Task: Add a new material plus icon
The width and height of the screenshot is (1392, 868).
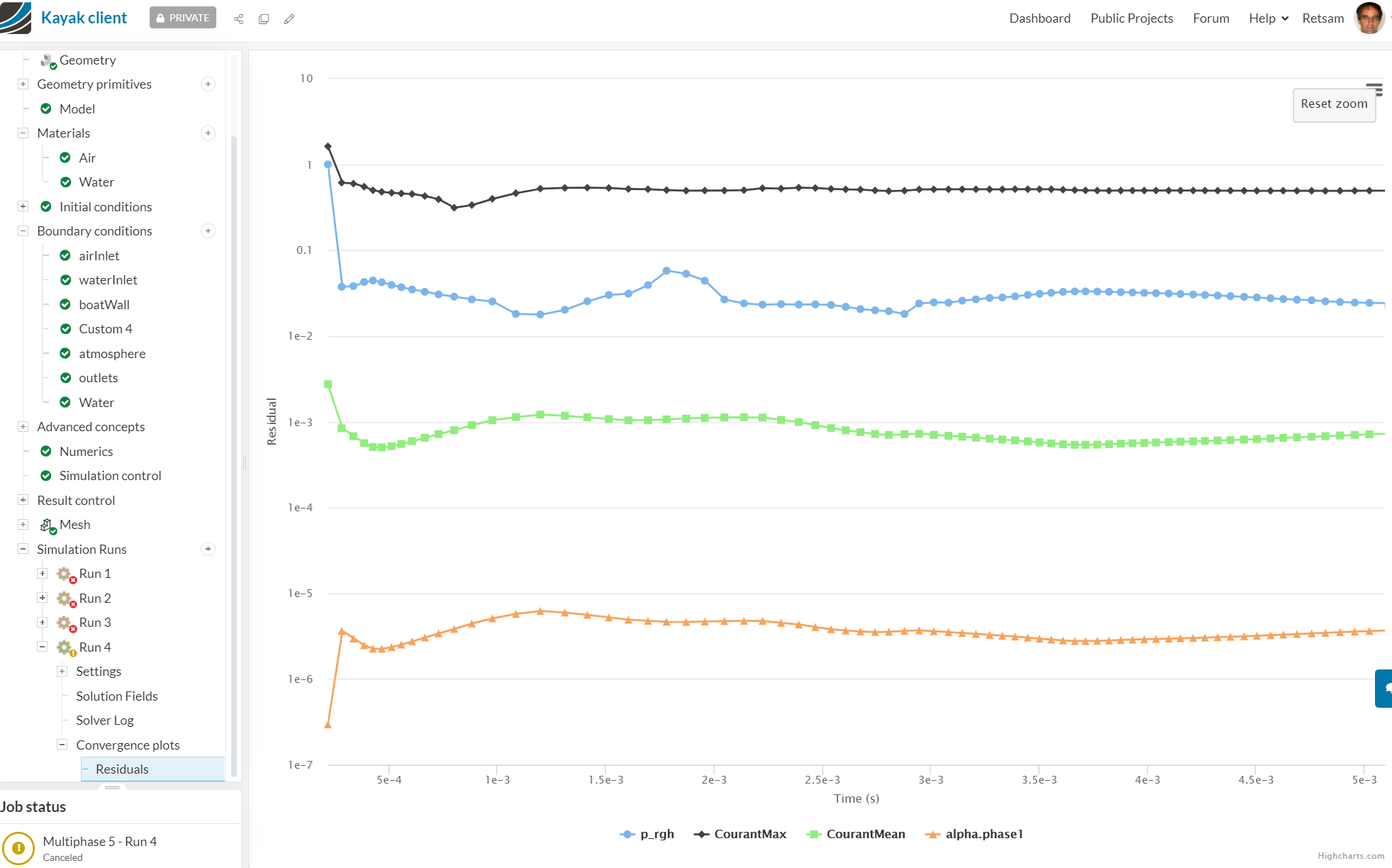Action: coord(208,133)
